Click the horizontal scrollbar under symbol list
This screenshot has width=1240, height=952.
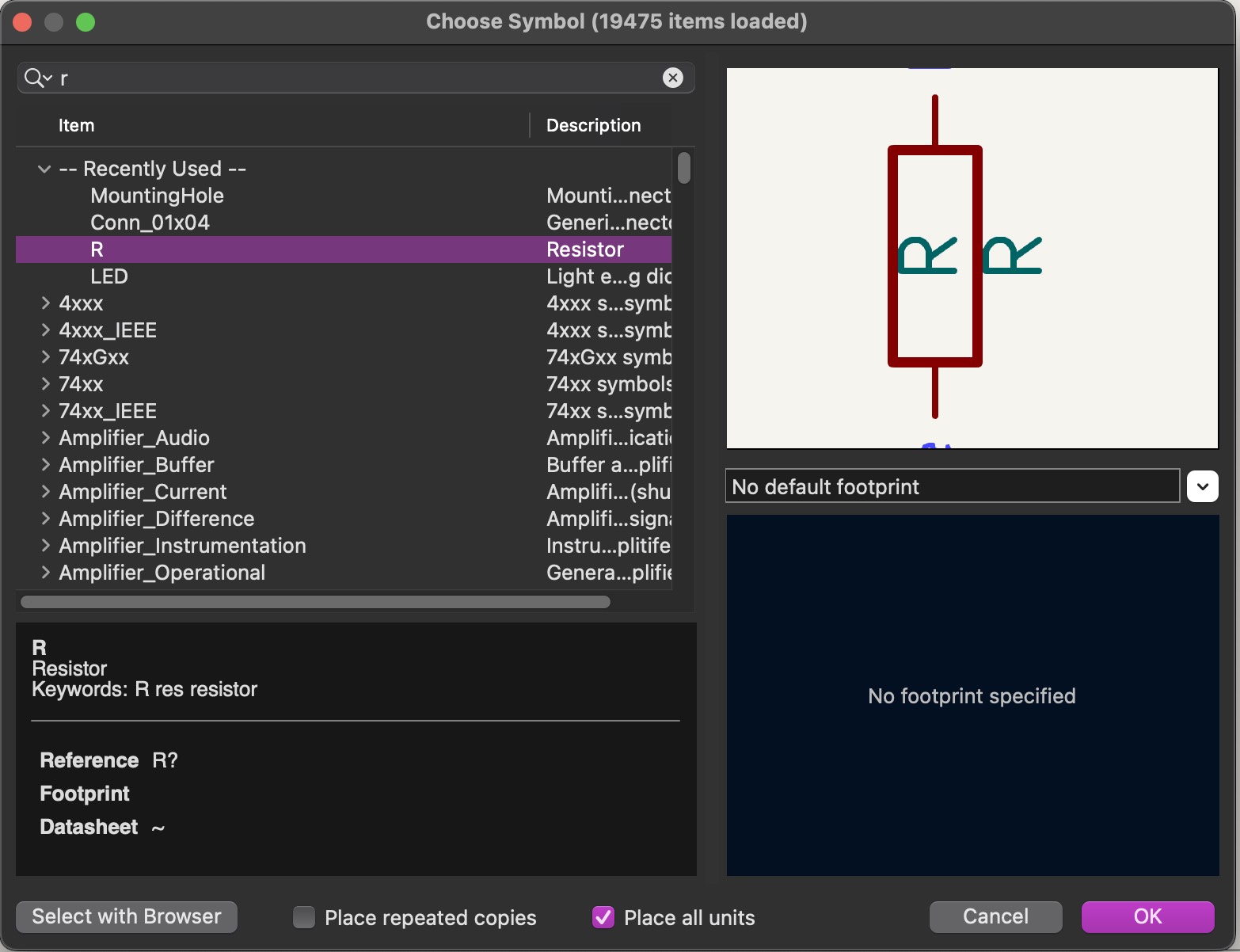point(315,602)
